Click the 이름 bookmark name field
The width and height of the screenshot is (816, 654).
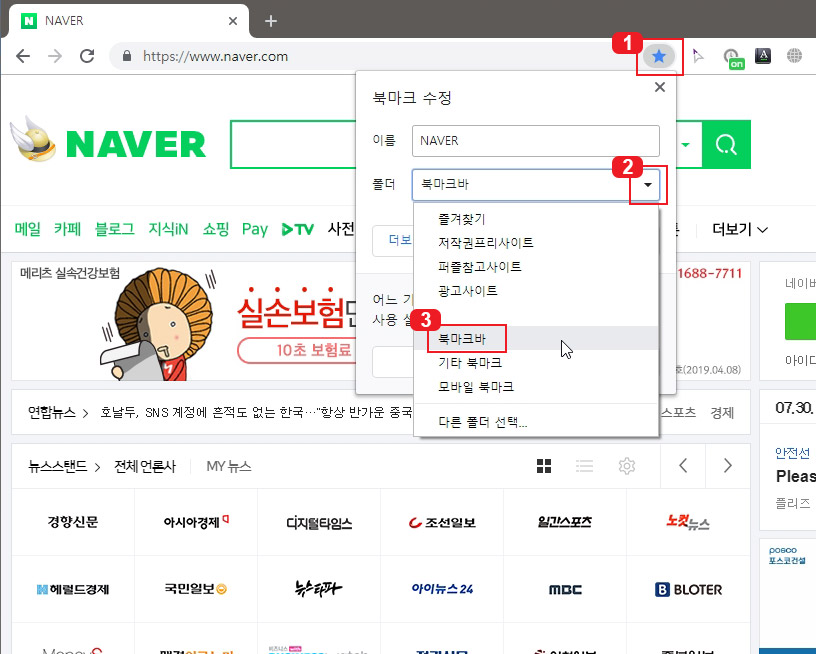536,140
